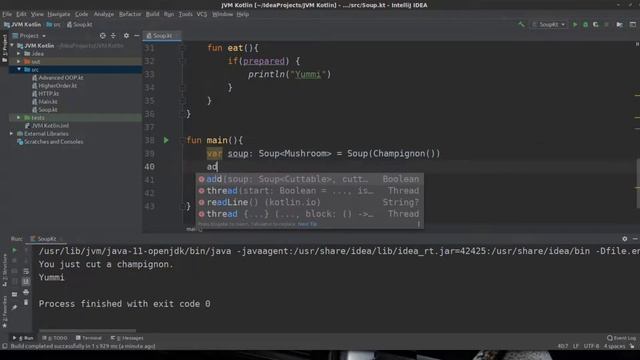This screenshot has width=640, height=360.
Task: Hide the Run tool window with the minus icon
Action: point(635,239)
